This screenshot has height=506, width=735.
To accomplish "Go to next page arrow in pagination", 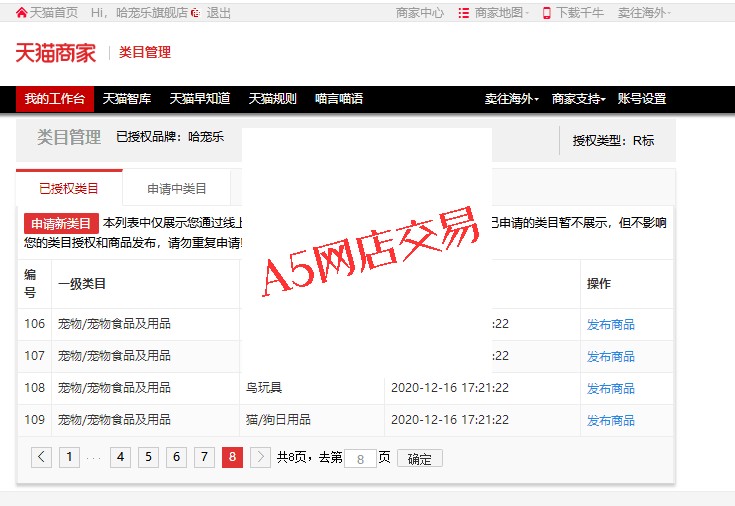I will coord(260,457).
